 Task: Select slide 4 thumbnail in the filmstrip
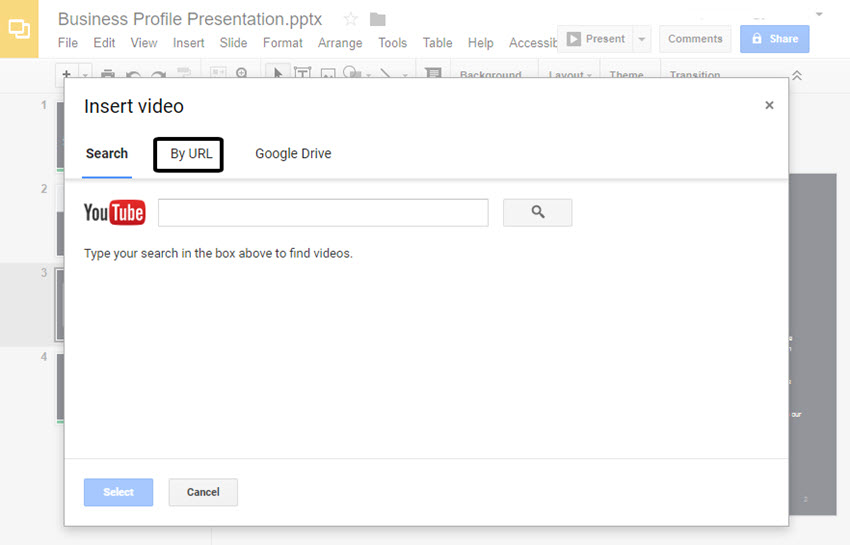click(60, 388)
